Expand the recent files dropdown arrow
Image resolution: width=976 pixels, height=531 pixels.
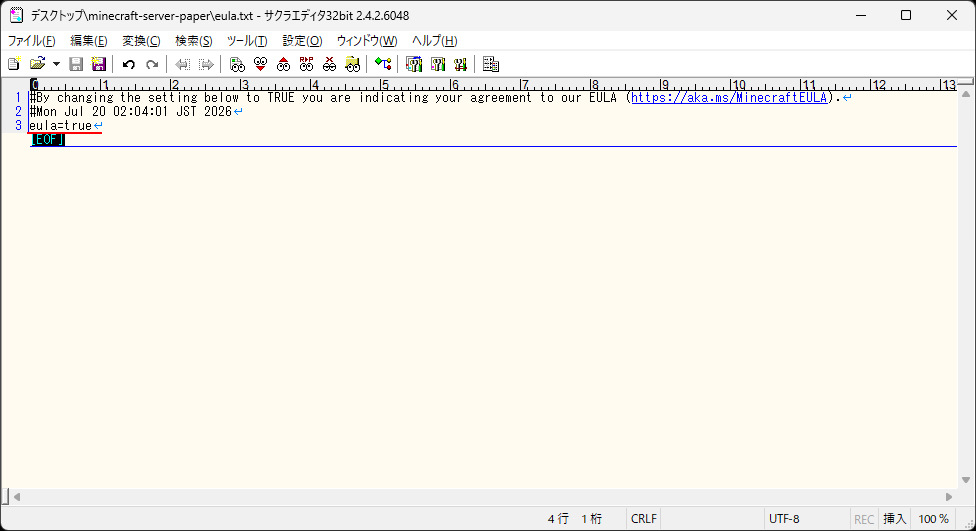click(56, 64)
